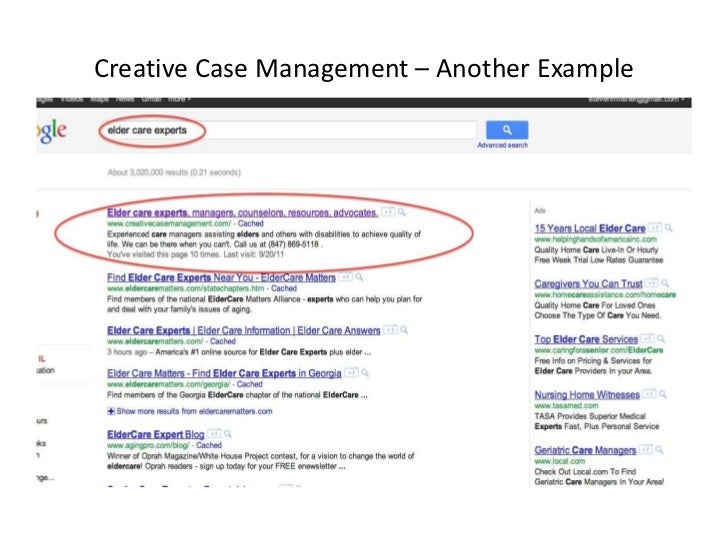Click 'Ads' label above right column

[x=540, y=211]
